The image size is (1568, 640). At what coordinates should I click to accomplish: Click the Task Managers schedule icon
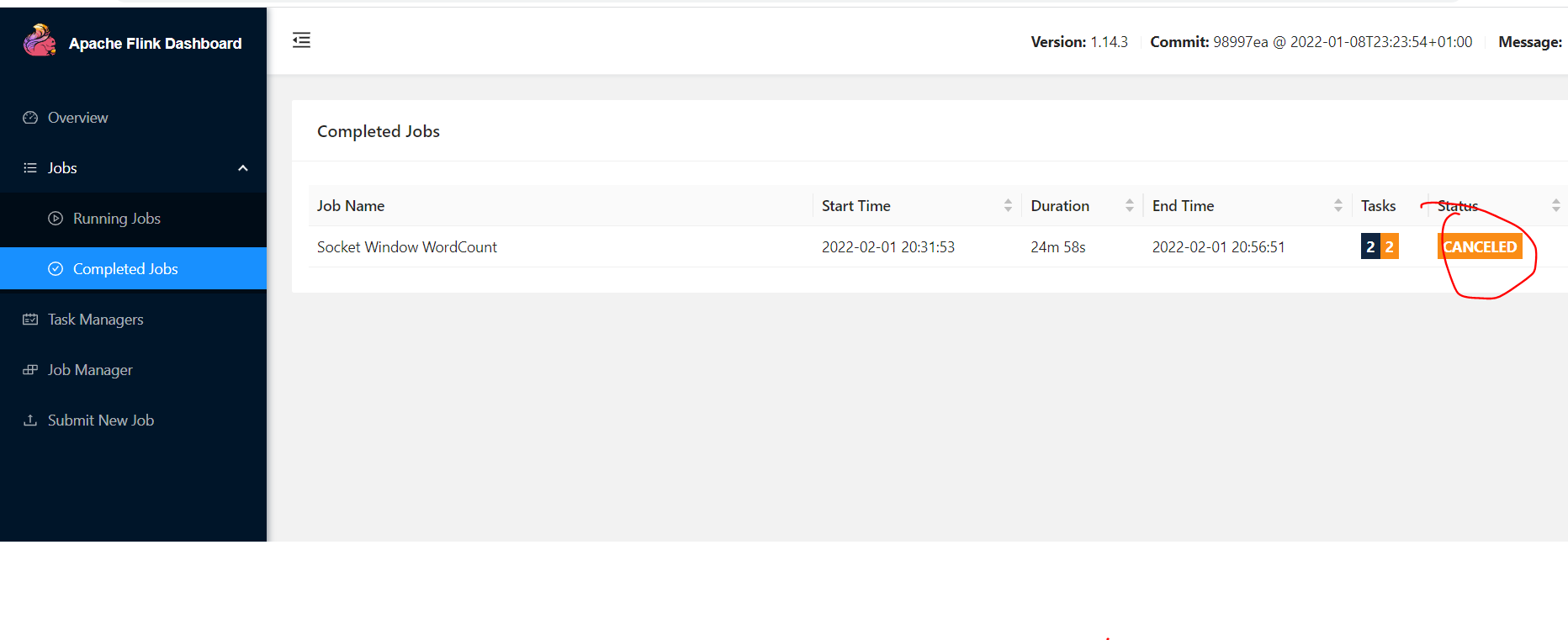[x=30, y=320]
